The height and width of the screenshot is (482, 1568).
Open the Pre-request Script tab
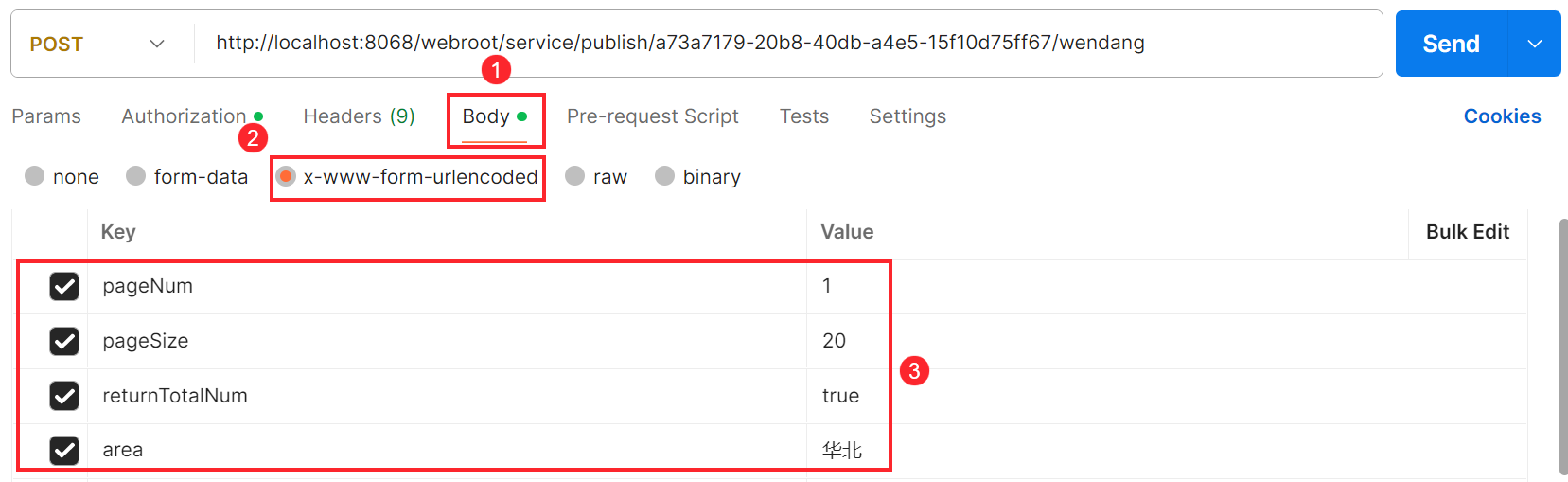(x=652, y=116)
